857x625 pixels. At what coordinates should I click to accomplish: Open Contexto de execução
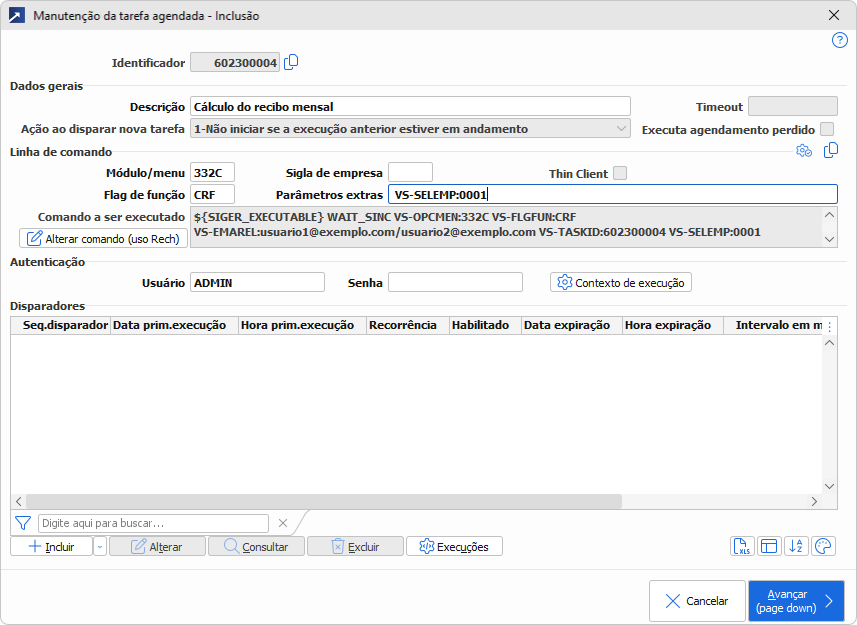click(x=620, y=283)
